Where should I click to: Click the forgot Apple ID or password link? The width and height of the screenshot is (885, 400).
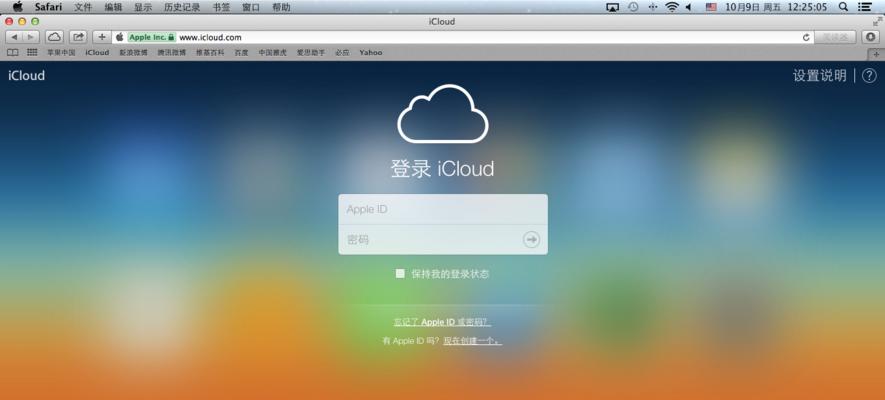pos(442,323)
